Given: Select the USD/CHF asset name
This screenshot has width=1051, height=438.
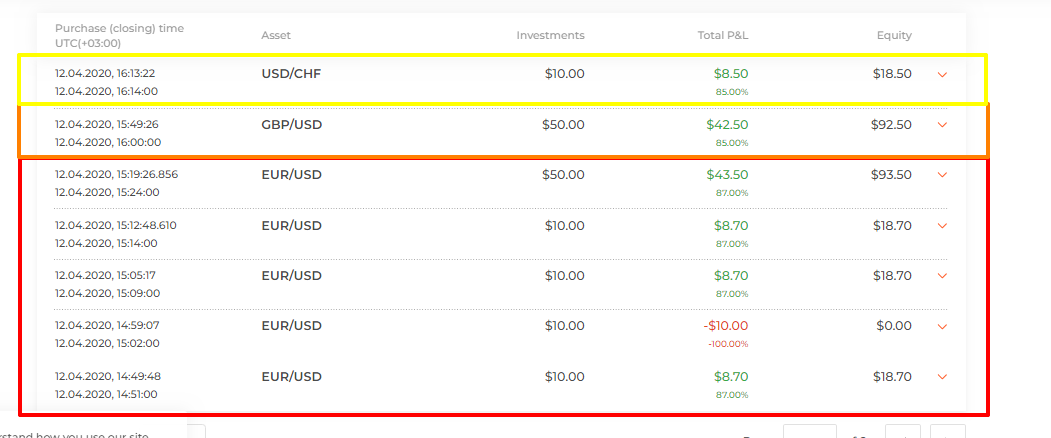Looking at the screenshot, I should click(291, 74).
